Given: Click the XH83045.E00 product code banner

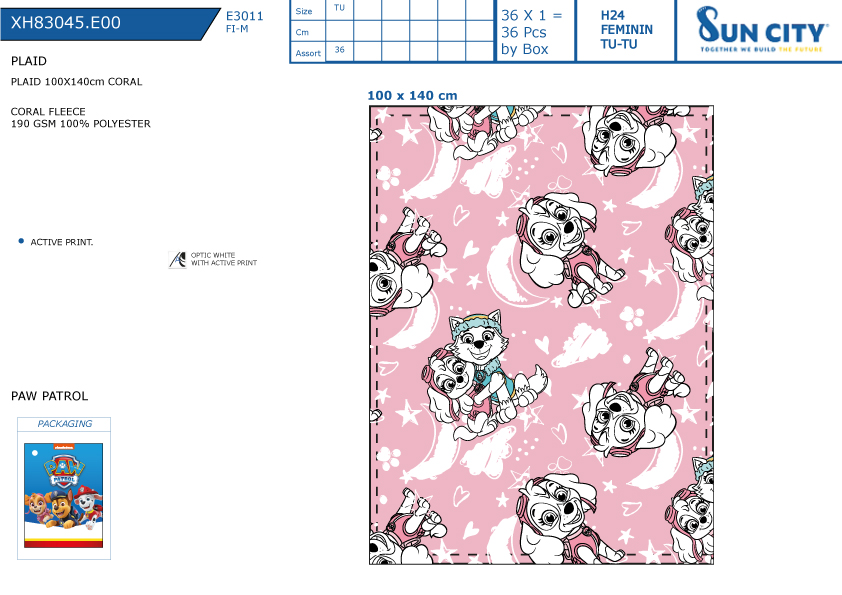Looking at the screenshot, I should (110, 23).
